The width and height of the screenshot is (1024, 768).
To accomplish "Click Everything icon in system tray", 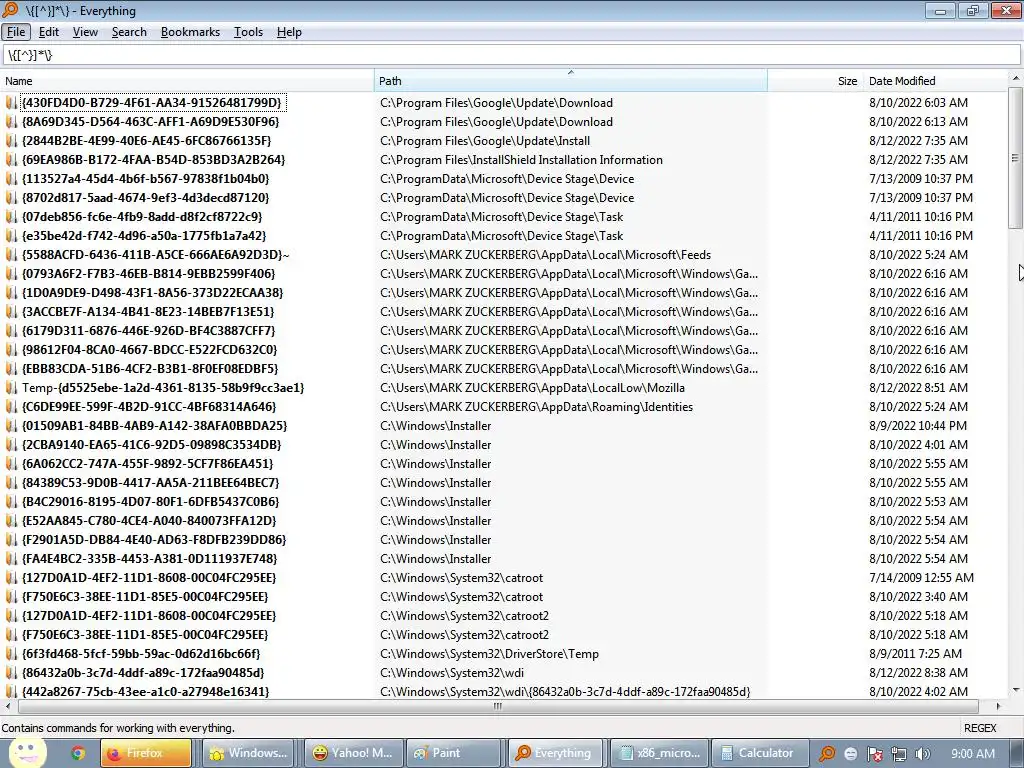I will pos(827,754).
